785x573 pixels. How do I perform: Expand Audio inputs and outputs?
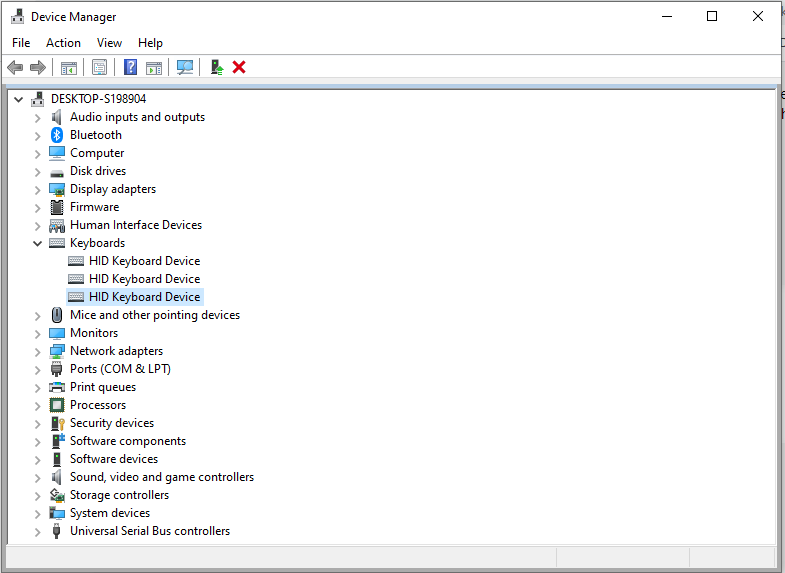click(37, 118)
